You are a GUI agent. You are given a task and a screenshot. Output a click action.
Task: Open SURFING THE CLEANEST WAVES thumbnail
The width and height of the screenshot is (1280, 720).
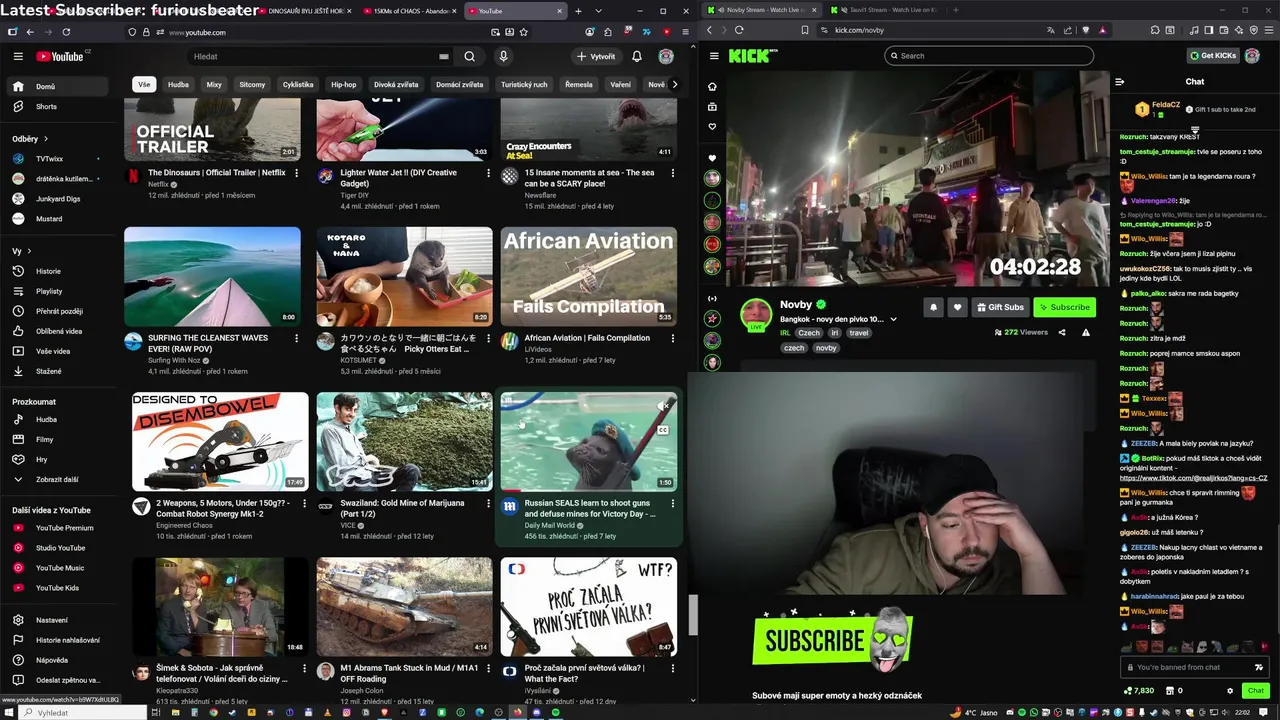[212, 276]
